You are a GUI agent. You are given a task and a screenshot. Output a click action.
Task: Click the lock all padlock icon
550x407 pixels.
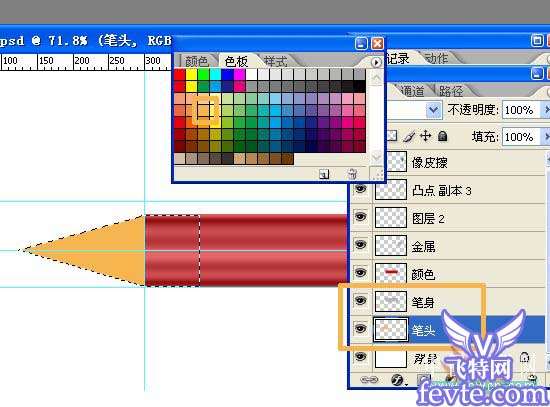click(443, 136)
